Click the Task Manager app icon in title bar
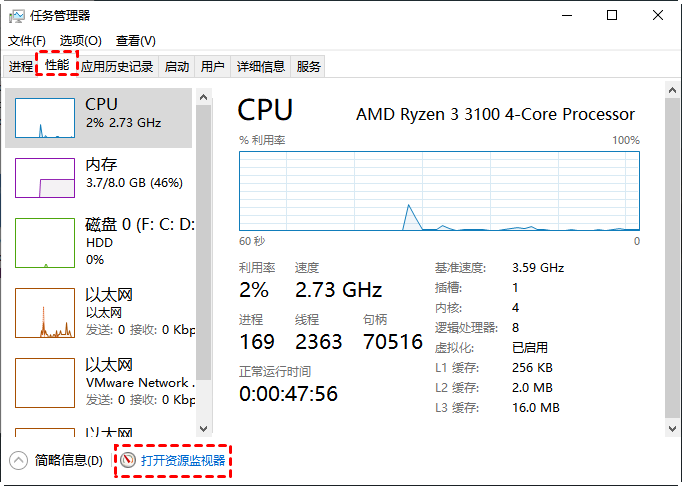The width and height of the screenshot is (682, 486). [x=19, y=15]
